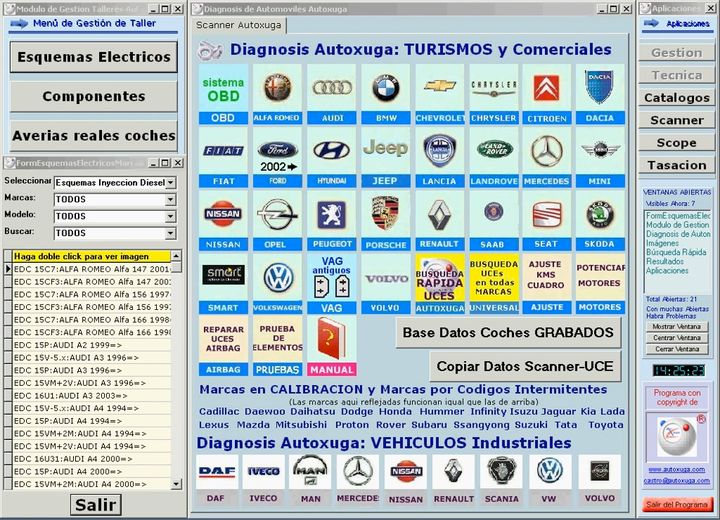Click Averias reales coches button
Viewport: 720px width, 520px height.
pyautogui.click(x=94, y=136)
